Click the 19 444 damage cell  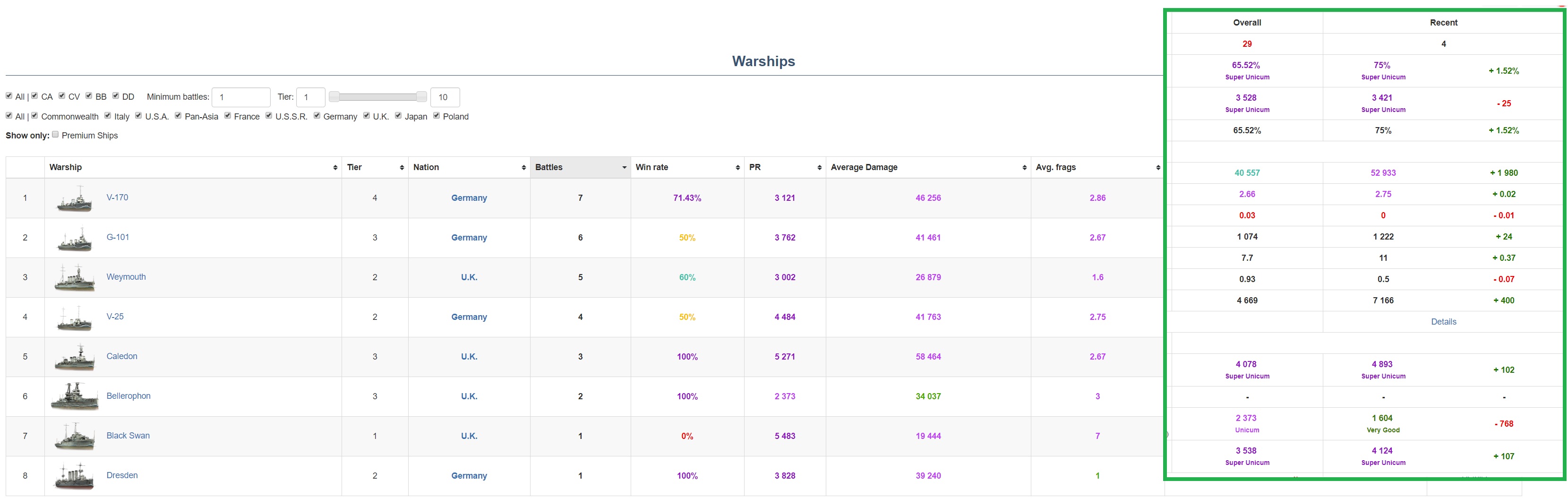pos(928,436)
